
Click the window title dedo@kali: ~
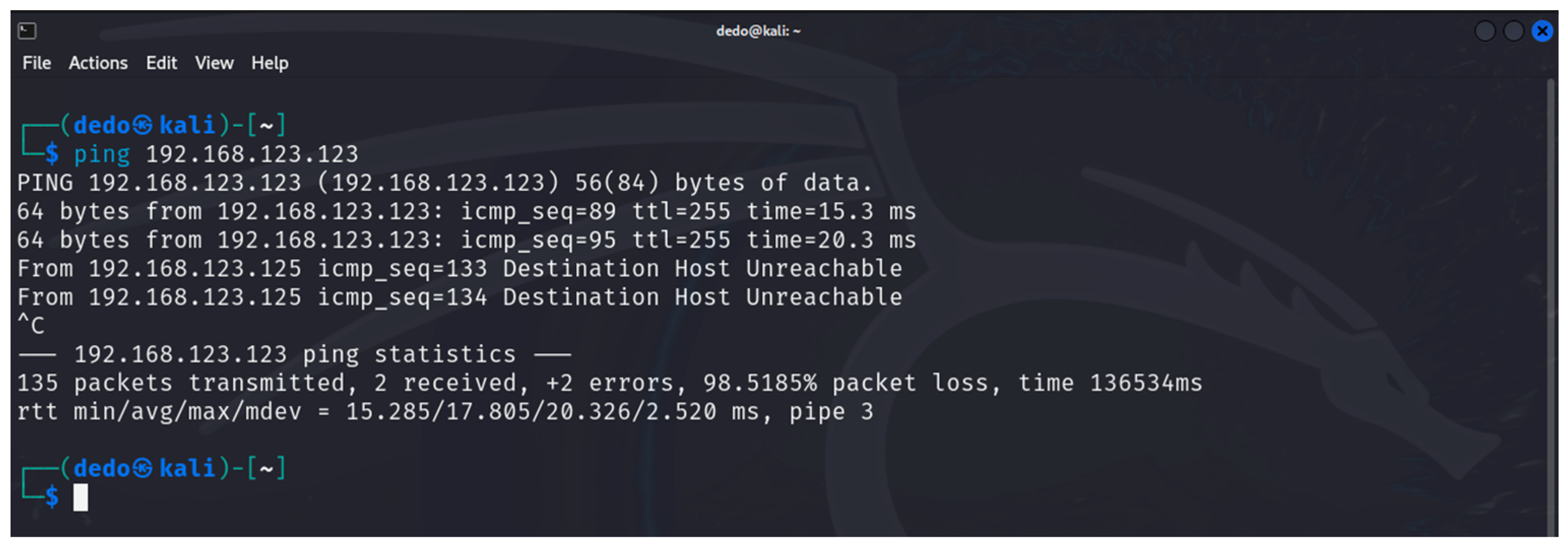(x=758, y=30)
